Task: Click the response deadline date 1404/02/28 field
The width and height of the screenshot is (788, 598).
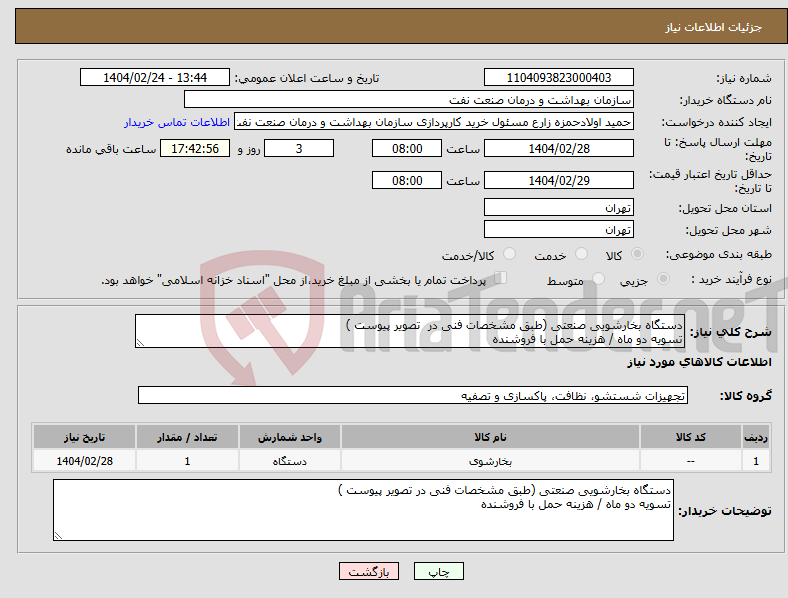Action: 559,149
